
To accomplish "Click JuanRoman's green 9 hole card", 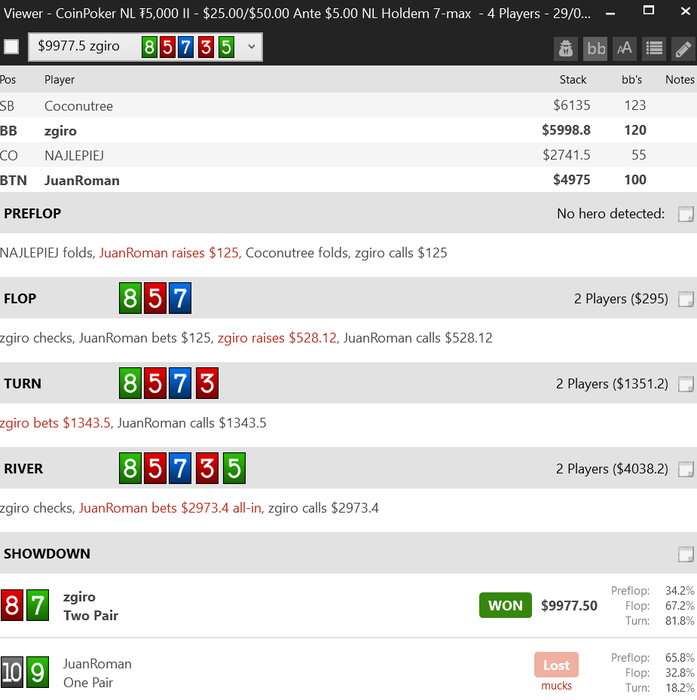I will [x=38, y=672].
